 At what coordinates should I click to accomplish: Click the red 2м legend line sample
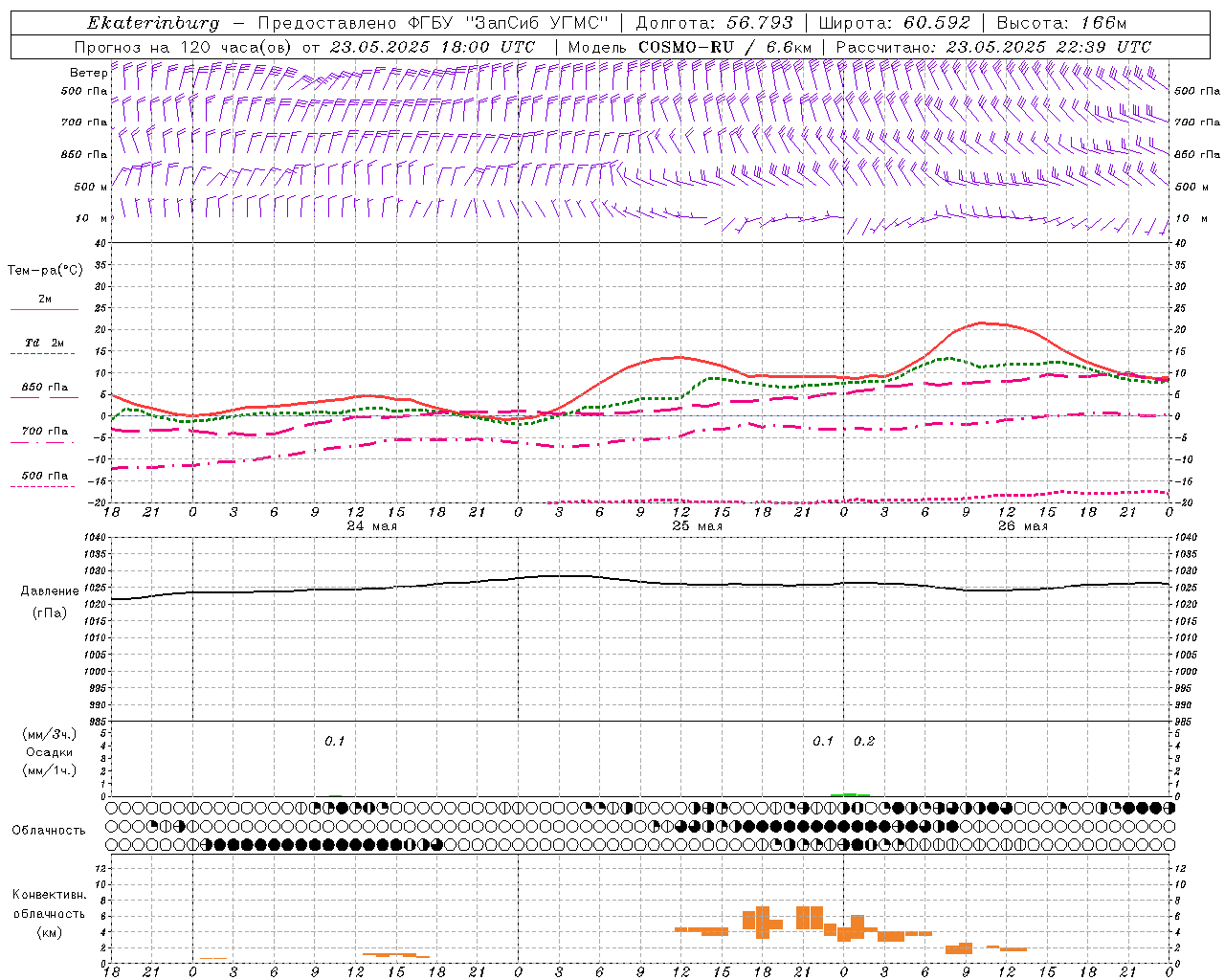44,310
